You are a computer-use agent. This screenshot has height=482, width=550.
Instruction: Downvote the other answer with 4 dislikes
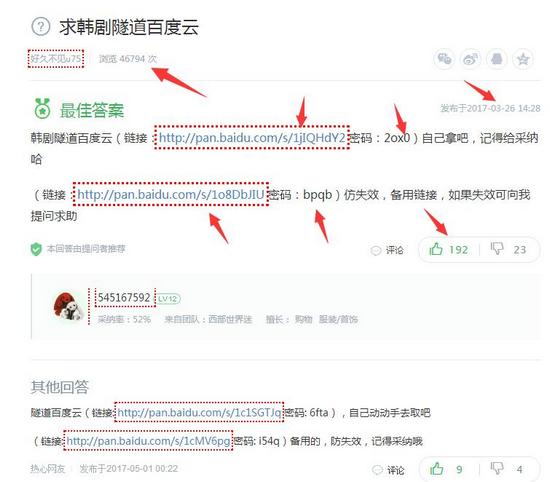coord(507,469)
